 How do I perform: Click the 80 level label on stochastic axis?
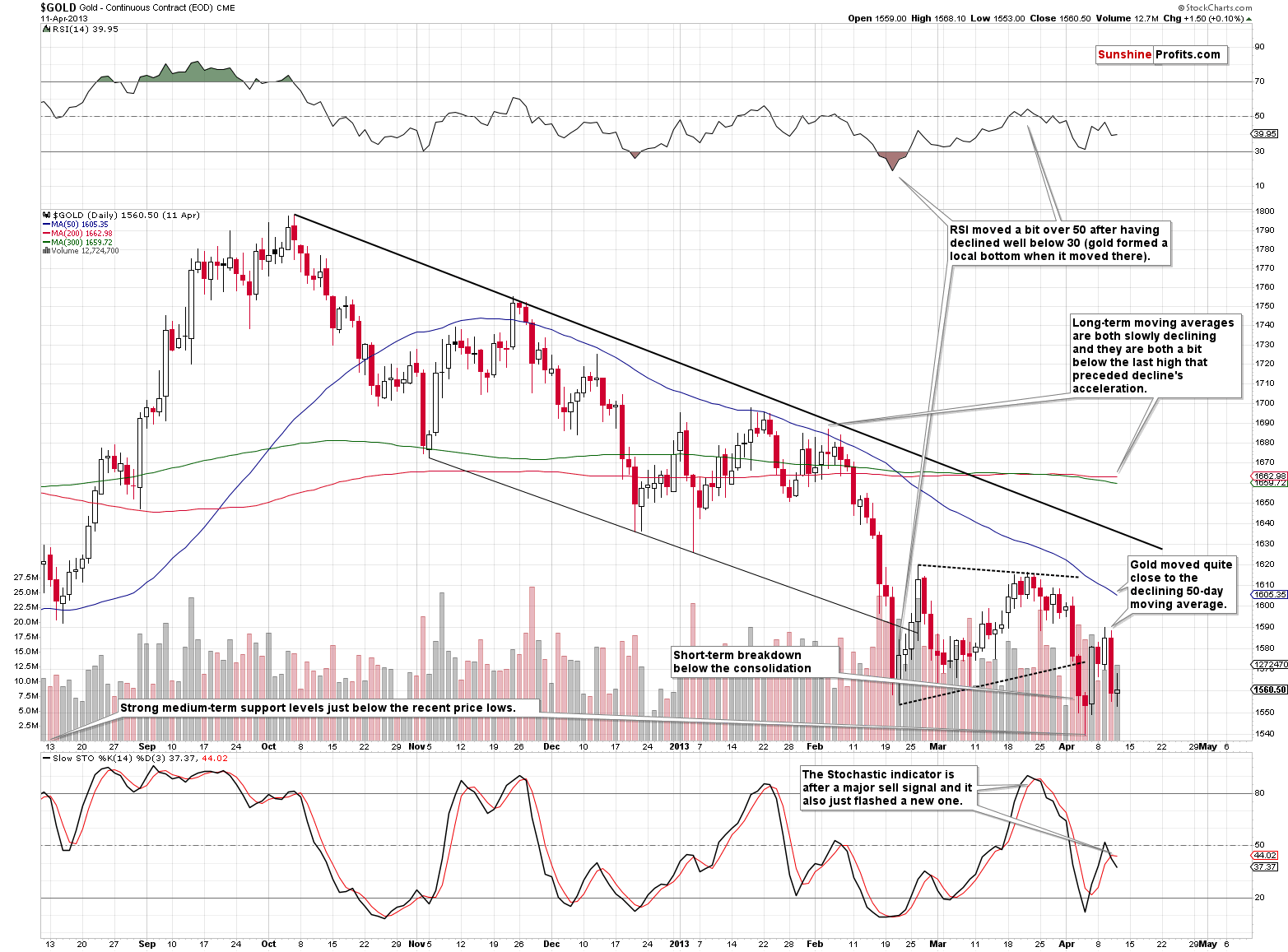pyautogui.click(x=1259, y=793)
